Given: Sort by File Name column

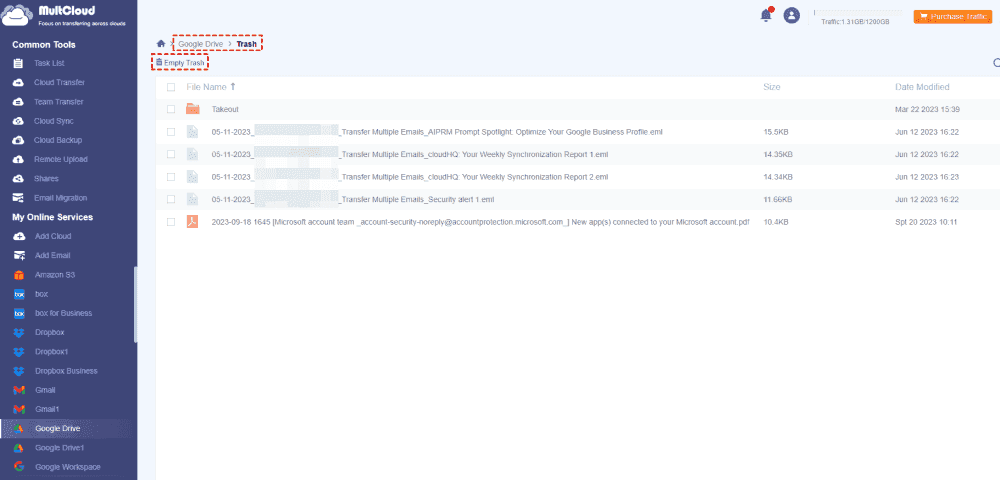Looking at the screenshot, I should (x=211, y=87).
